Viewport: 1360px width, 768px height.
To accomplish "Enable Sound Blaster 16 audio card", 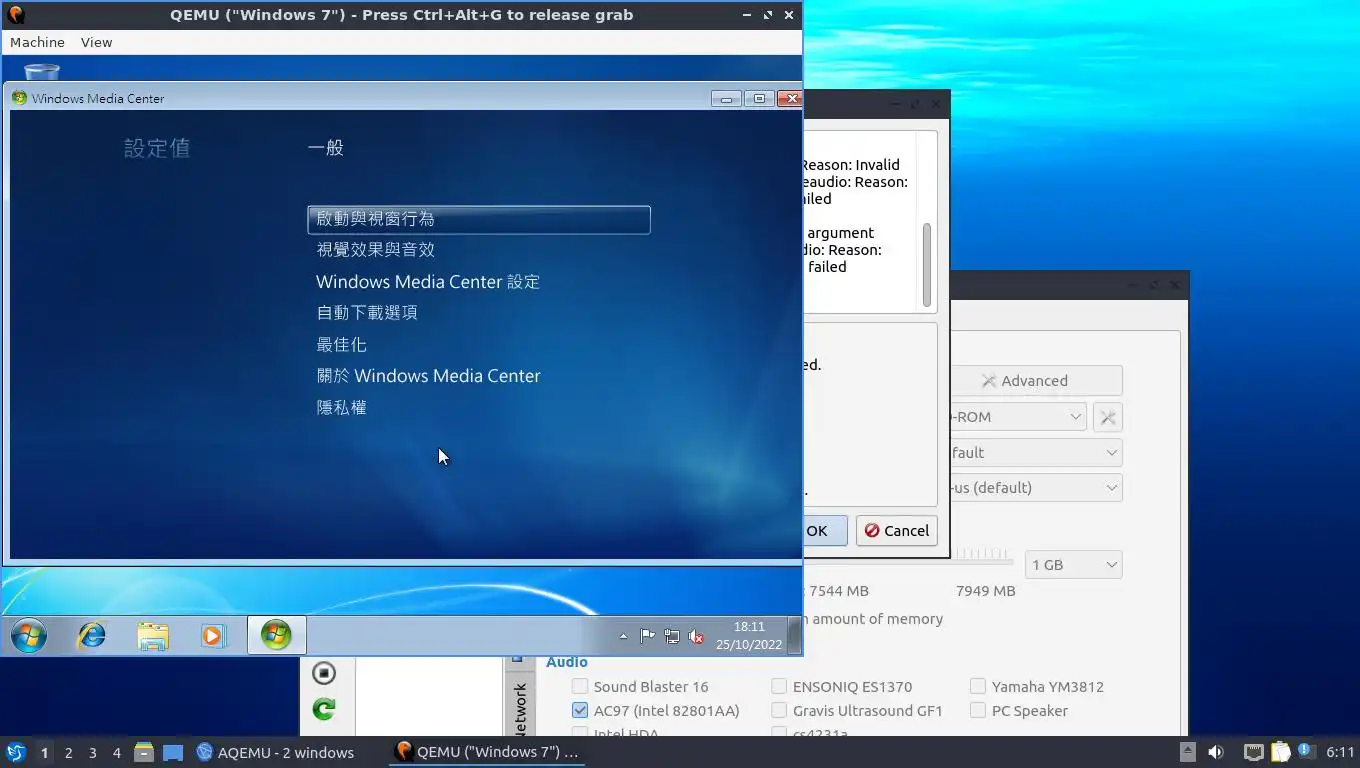I will (x=580, y=686).
